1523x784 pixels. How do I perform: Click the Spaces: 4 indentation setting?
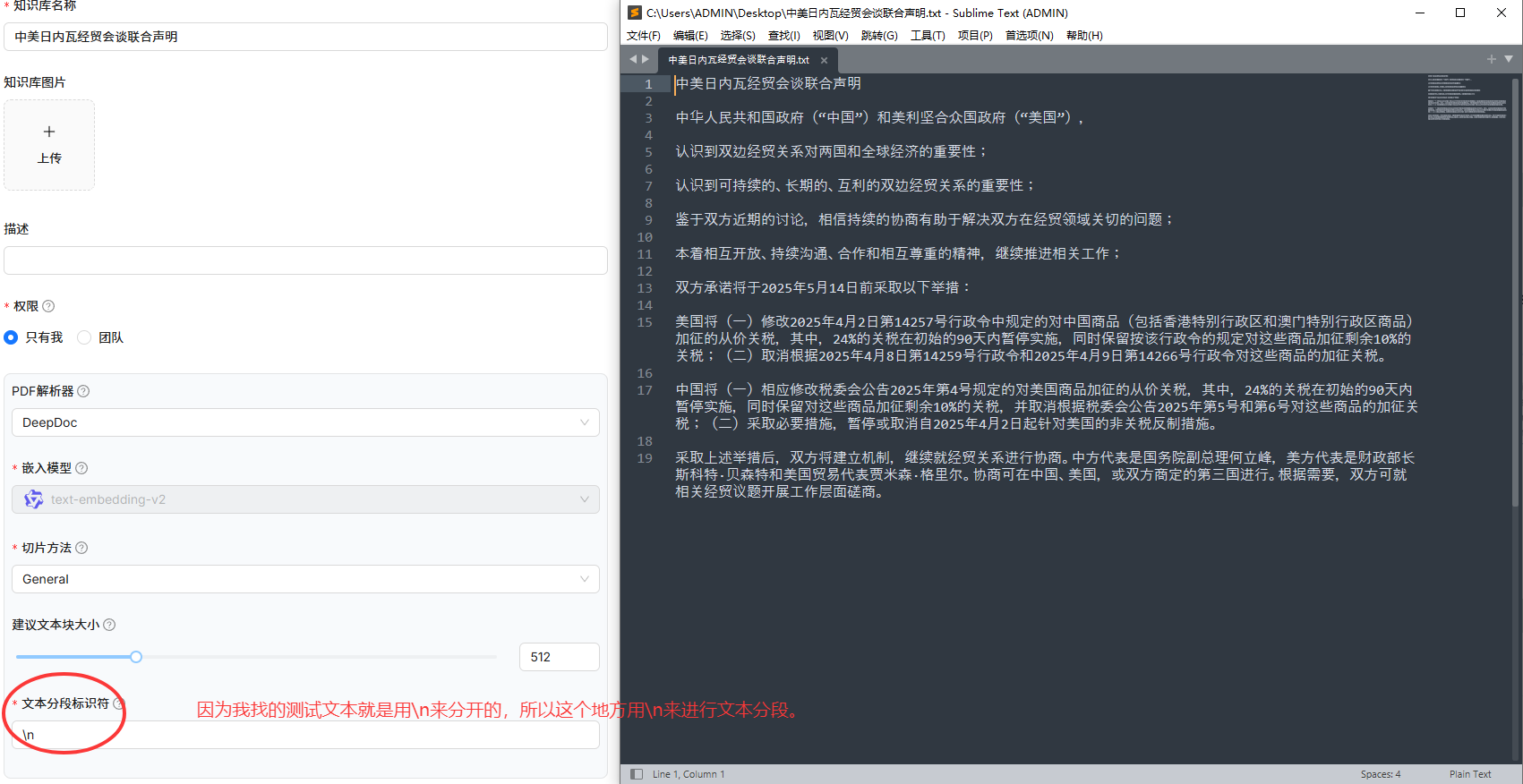1381,774
